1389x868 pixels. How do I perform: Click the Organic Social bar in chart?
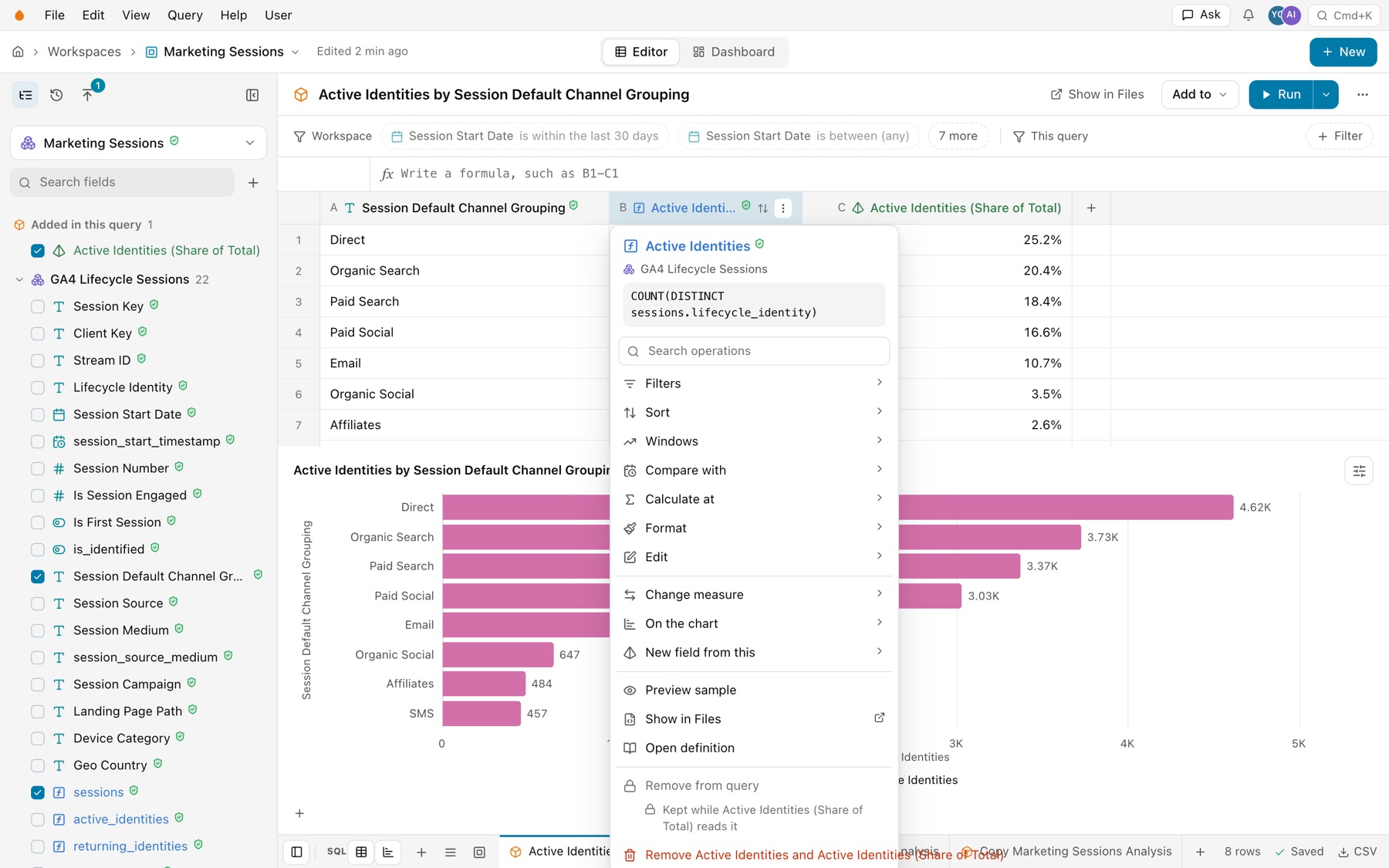point(498,654)
